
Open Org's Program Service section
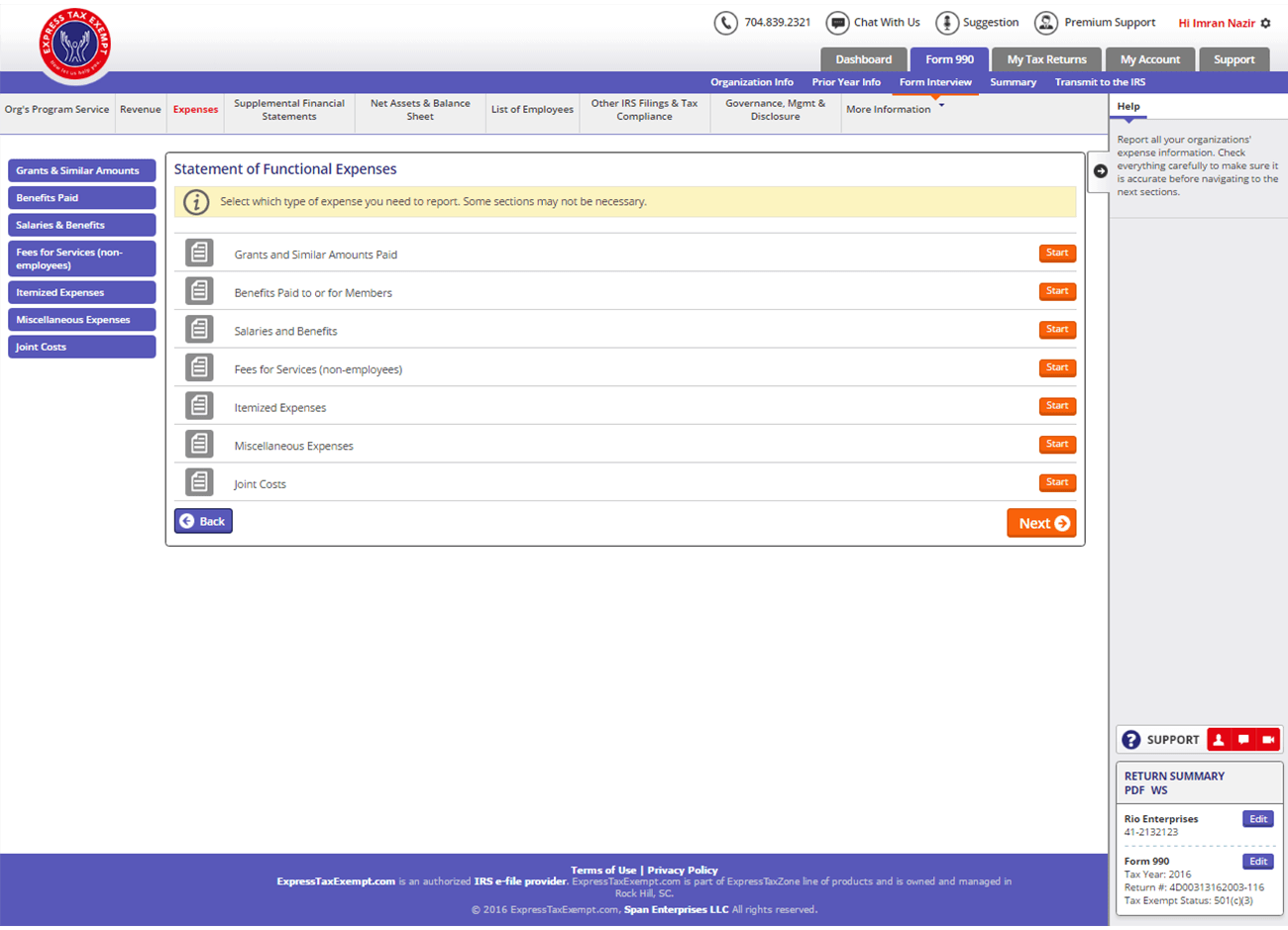click(56, 110)
